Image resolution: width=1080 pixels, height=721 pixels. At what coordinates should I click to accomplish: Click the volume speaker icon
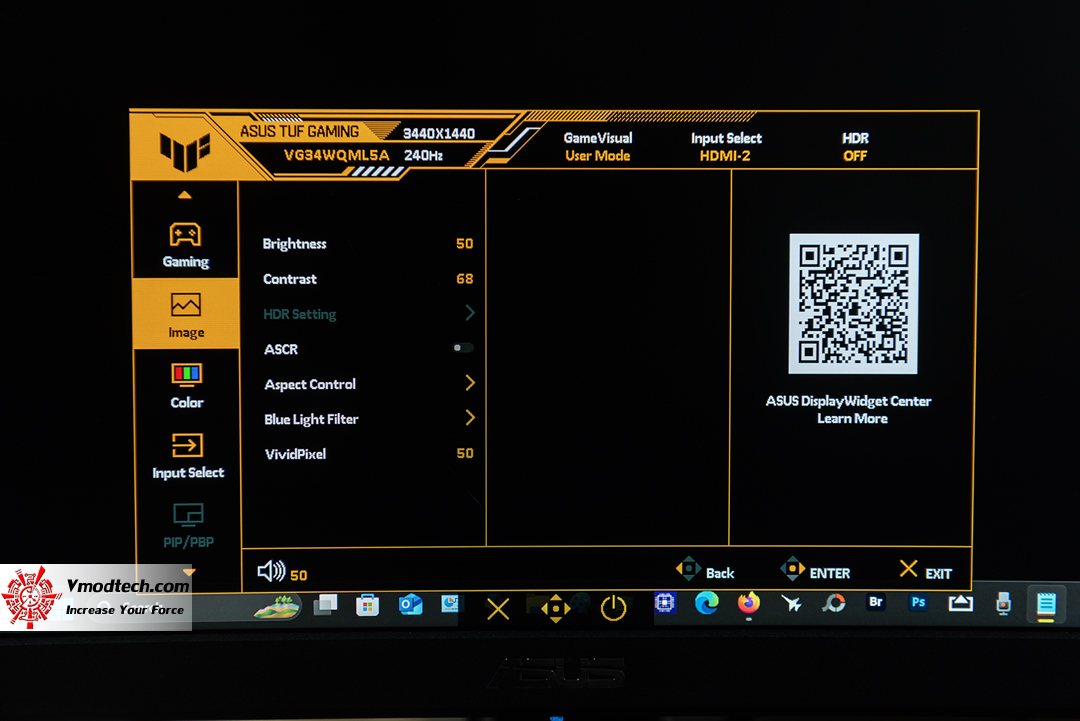point(271,572)
